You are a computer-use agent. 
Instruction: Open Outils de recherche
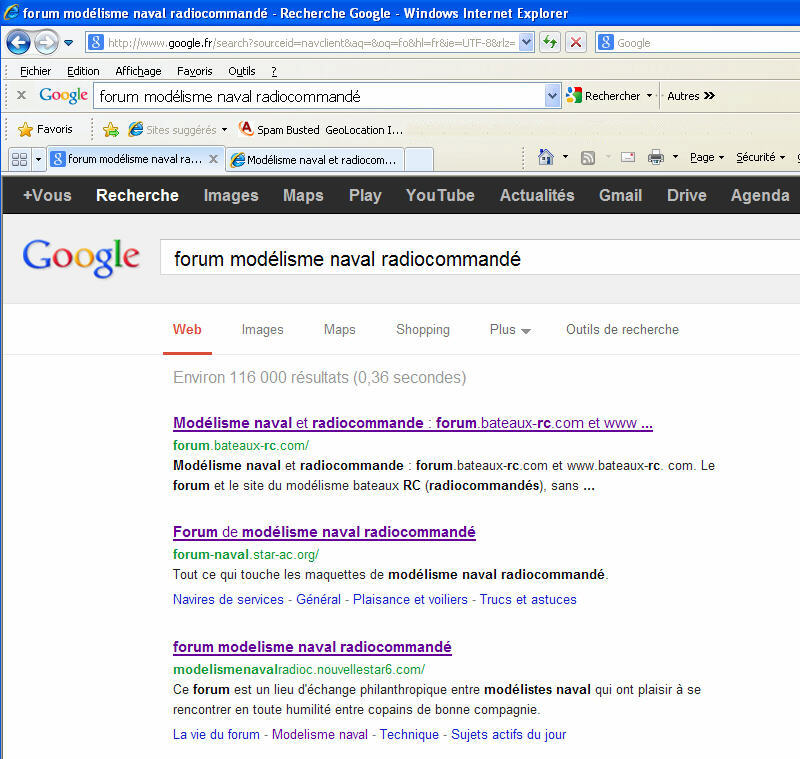(x=622, y=330)
